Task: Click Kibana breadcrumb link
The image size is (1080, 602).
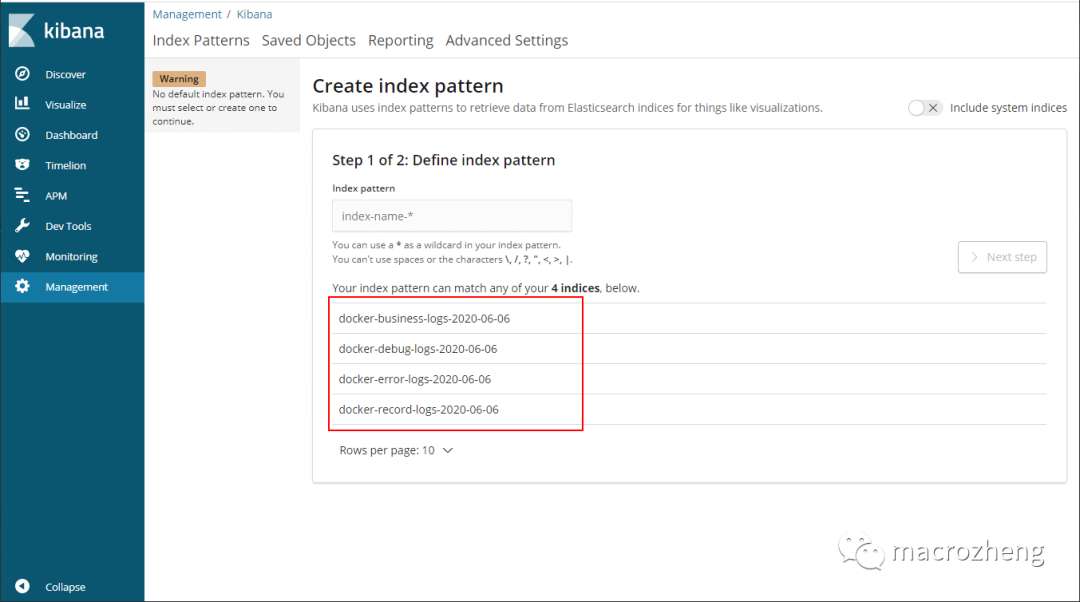Action: click(x=254, y=14)
